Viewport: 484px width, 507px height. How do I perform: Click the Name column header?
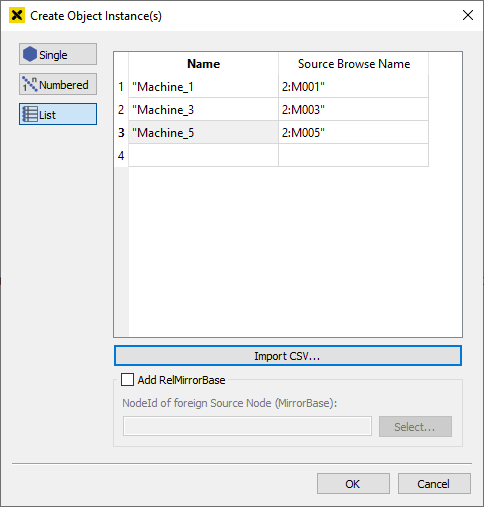coord(203,63)
